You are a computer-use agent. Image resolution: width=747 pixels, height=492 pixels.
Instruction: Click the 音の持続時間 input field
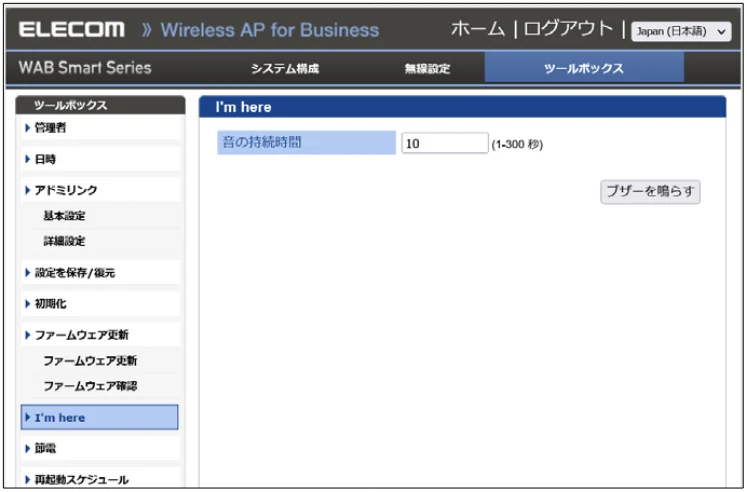(x=444, y=143)
